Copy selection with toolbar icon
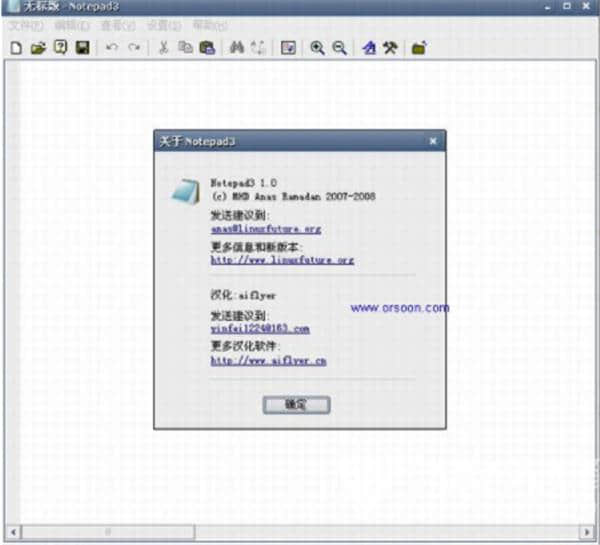This screenshot has height=545, width=600. point(185,48)
